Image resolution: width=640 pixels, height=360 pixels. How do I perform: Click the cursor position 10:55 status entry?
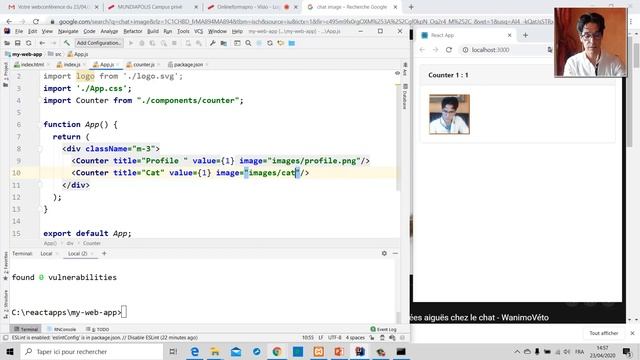point(308,338)
